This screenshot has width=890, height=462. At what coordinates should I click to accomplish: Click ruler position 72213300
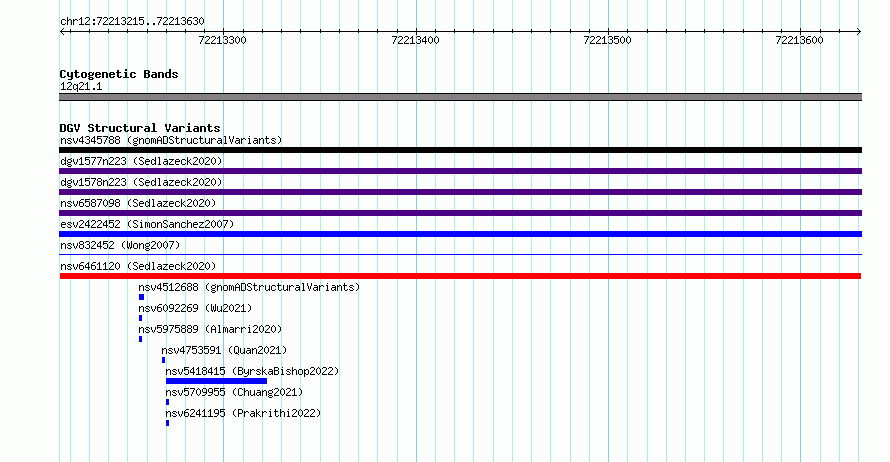(x=222, y=40)
